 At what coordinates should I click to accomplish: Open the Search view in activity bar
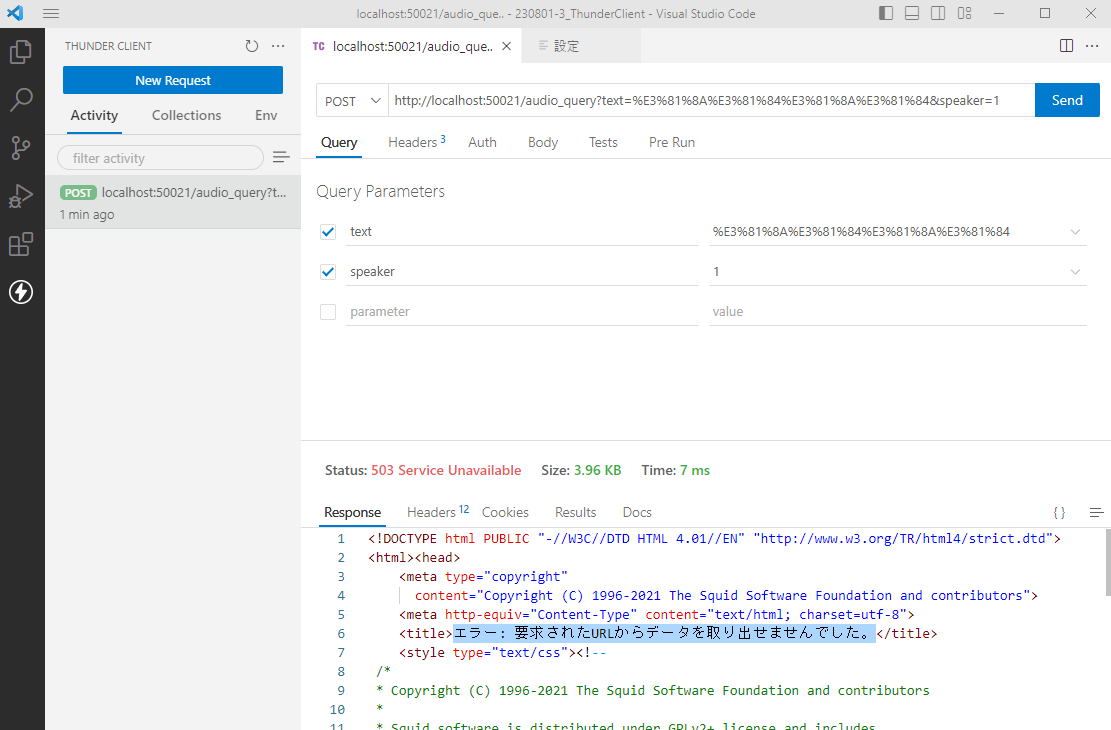[x=21, y=100]
